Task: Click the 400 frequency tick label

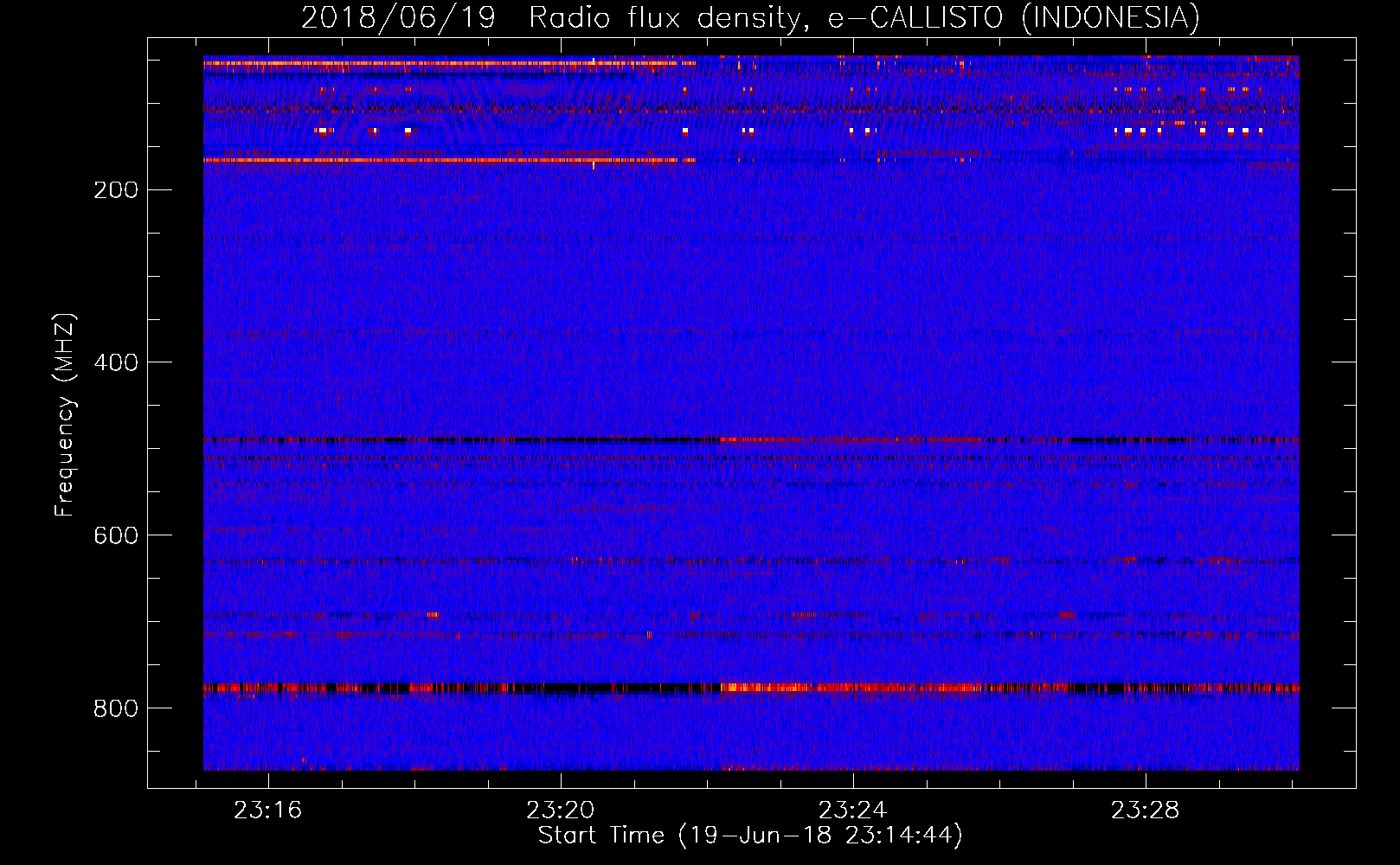Action: pos(116,362)
